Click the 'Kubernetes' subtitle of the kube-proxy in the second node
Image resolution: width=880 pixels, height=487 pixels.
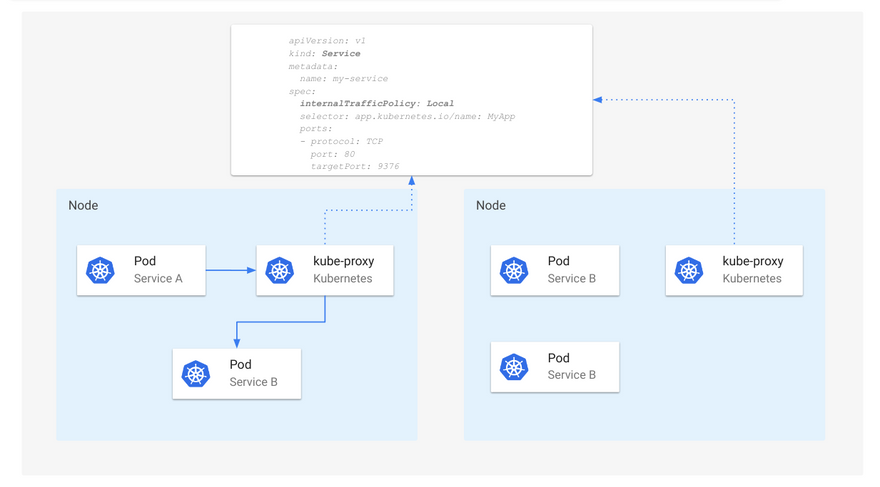pyautogui.click(x=751, y=278)
